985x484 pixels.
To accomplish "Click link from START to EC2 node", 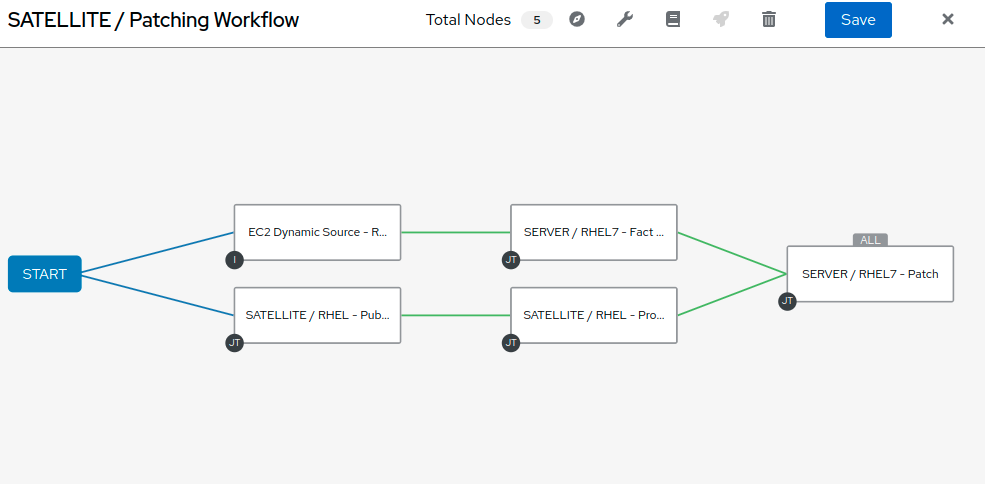I will pos(158,253).
